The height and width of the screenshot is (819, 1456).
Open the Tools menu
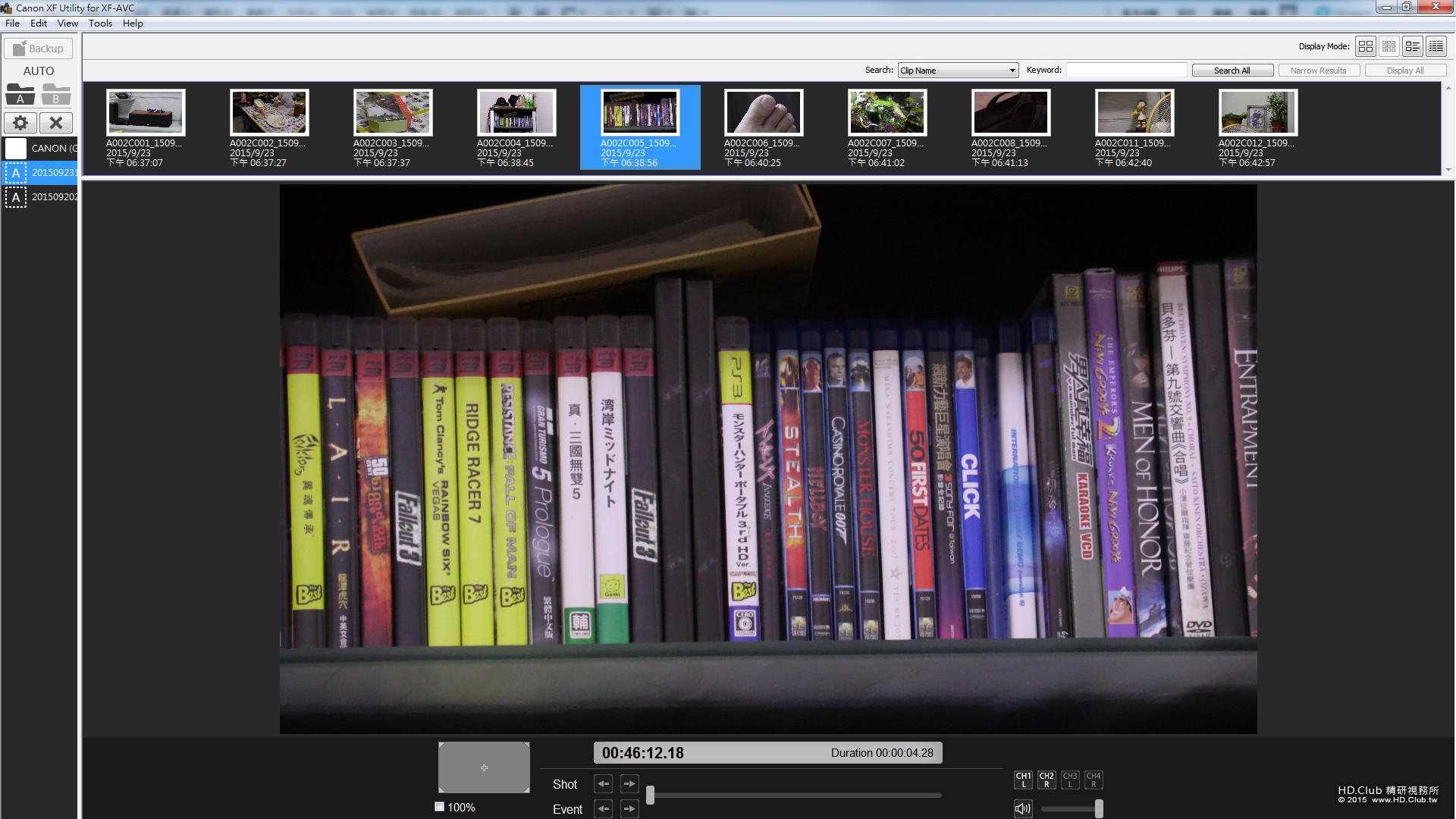point(100,24)
